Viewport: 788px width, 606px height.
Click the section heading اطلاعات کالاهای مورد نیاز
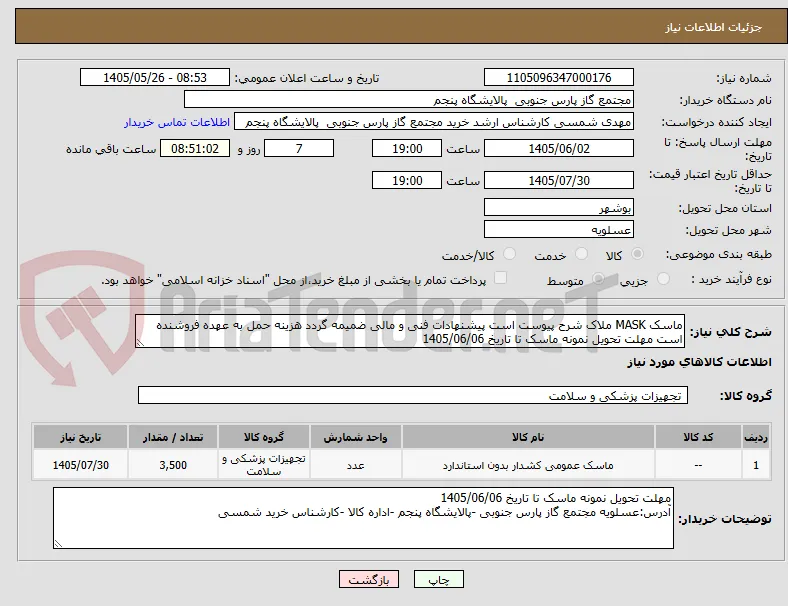(699, 362)
